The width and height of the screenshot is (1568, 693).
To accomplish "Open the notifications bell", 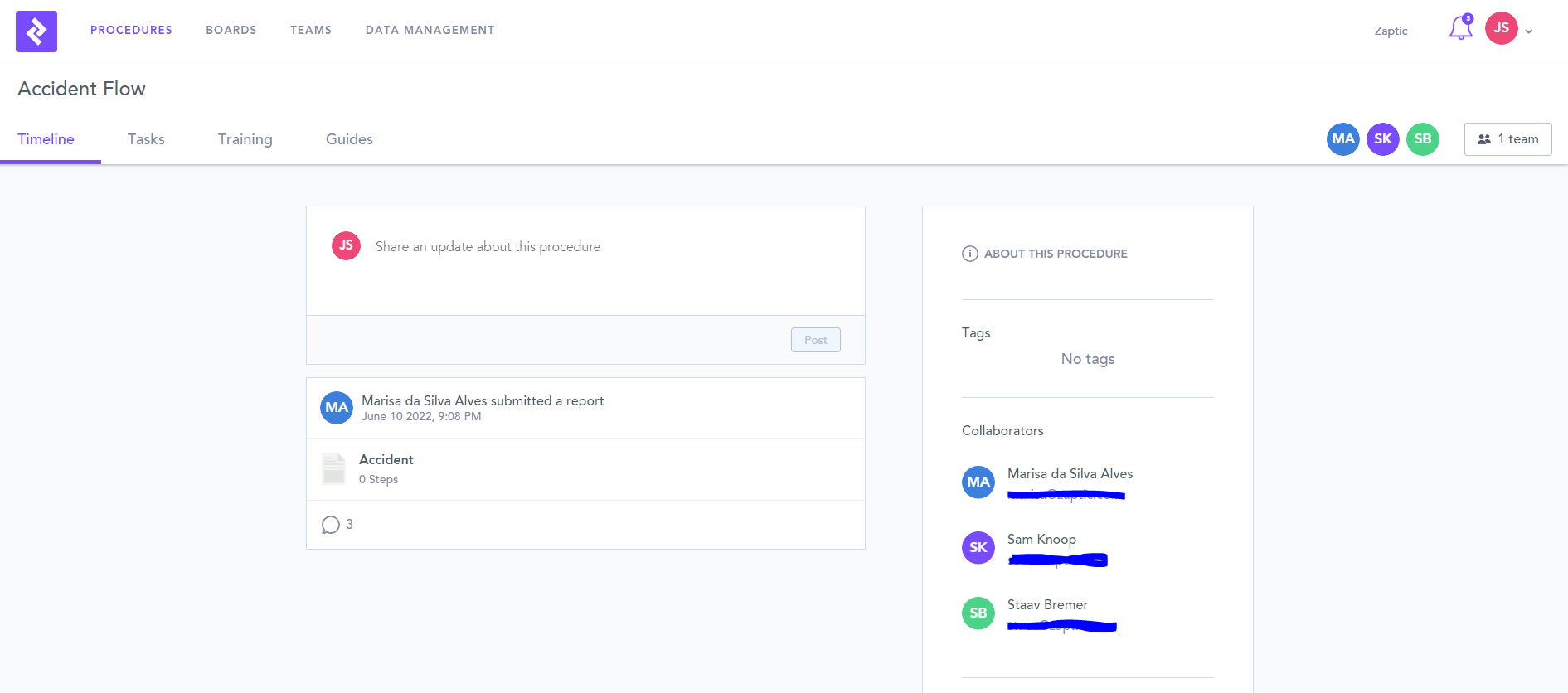I will point(1461,28).
